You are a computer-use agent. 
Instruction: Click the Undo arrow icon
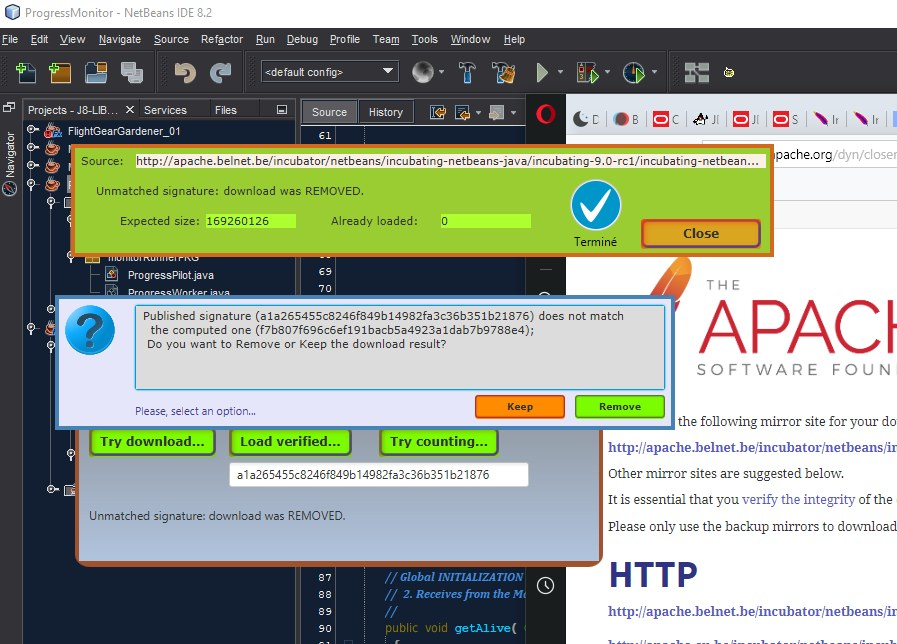coord(185,72)
